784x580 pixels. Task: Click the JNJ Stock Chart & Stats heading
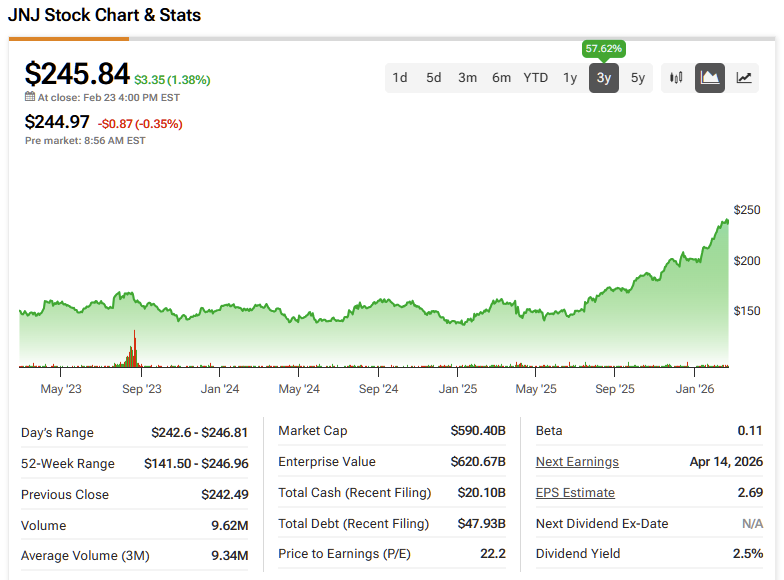pyautogui.click(x=104, y=15)
